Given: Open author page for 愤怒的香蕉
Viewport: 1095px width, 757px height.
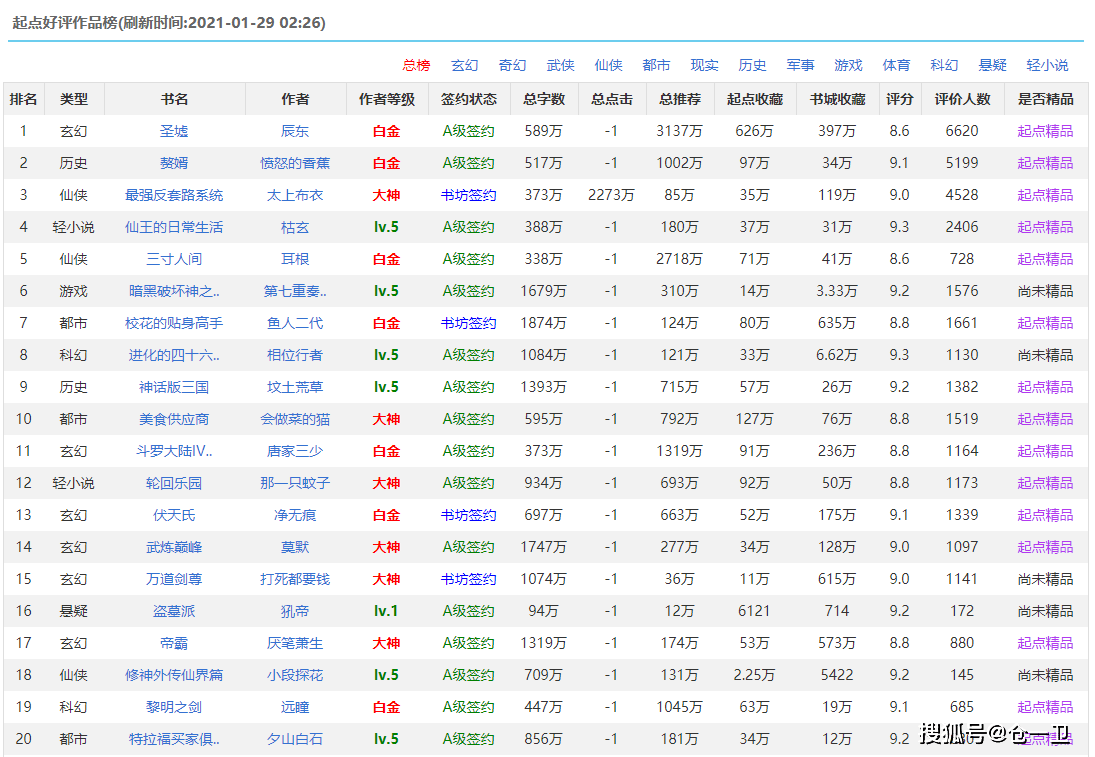Looking at the screenshot, I should [x=295, y=163].
